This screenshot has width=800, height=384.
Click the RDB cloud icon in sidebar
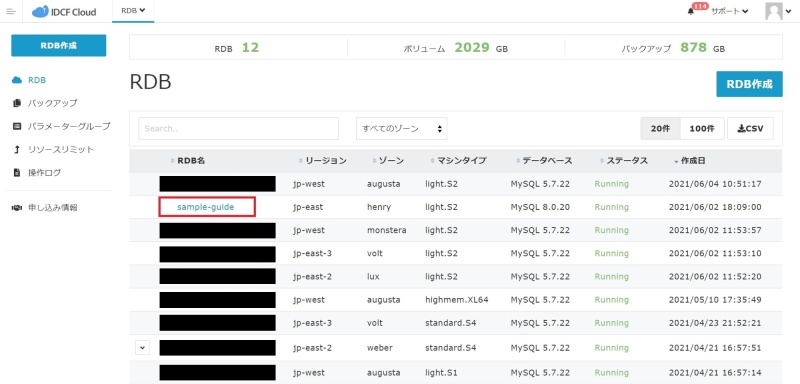16,80
